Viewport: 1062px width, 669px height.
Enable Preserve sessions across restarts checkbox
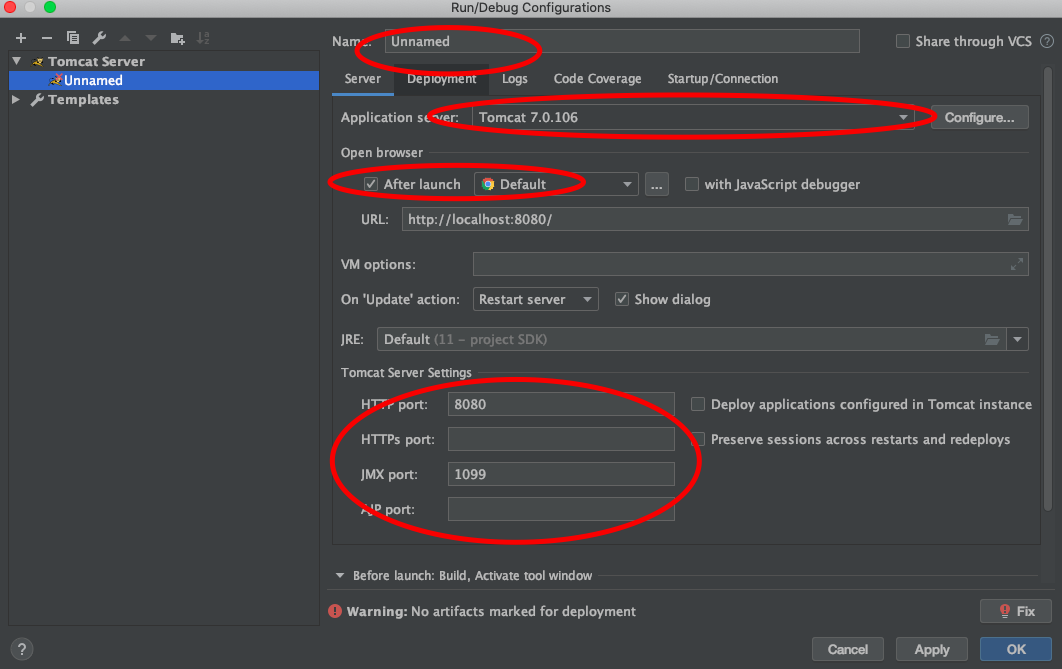click(x=698, y=439)
